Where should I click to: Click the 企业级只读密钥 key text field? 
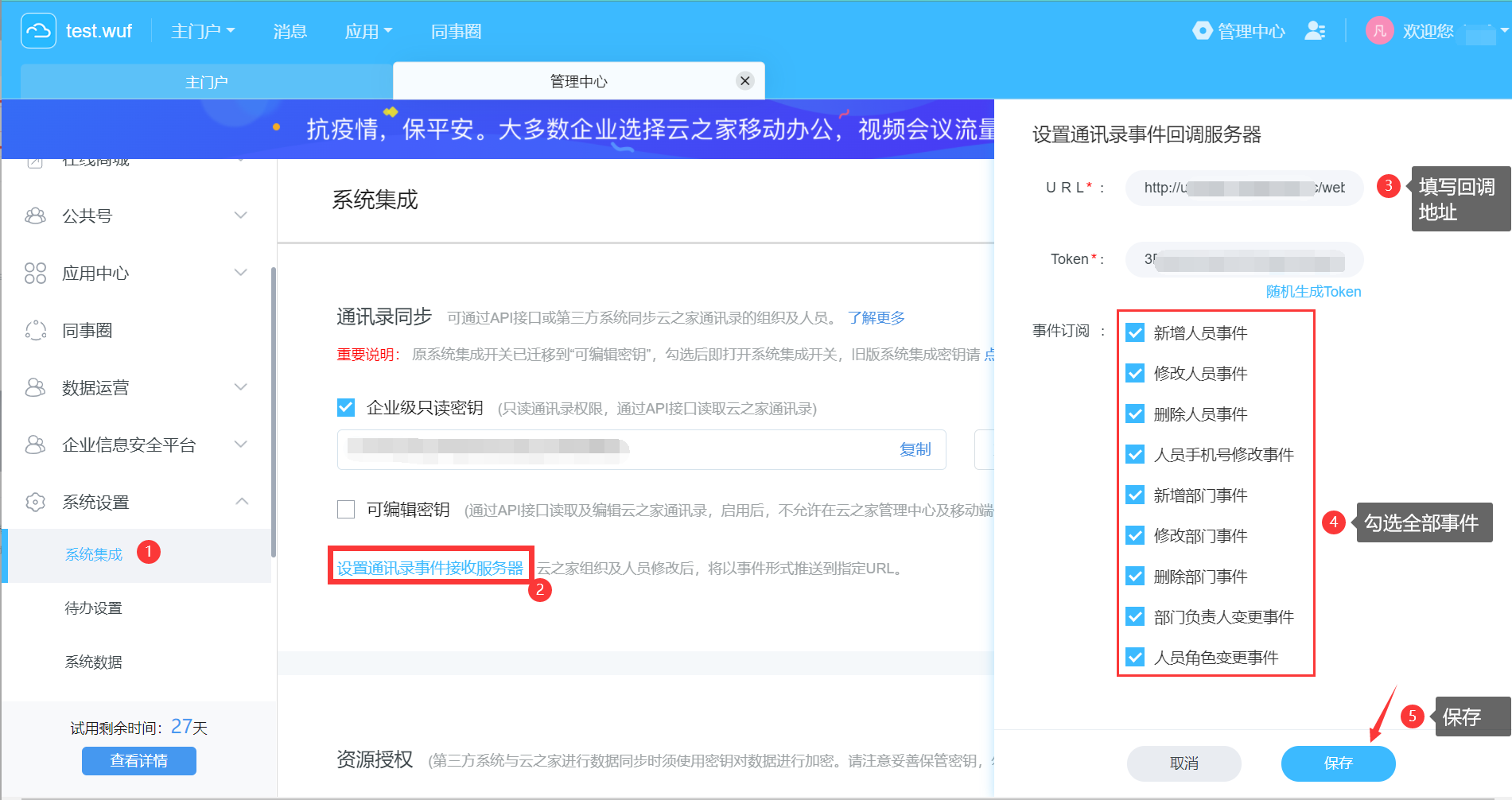[641, 449]
